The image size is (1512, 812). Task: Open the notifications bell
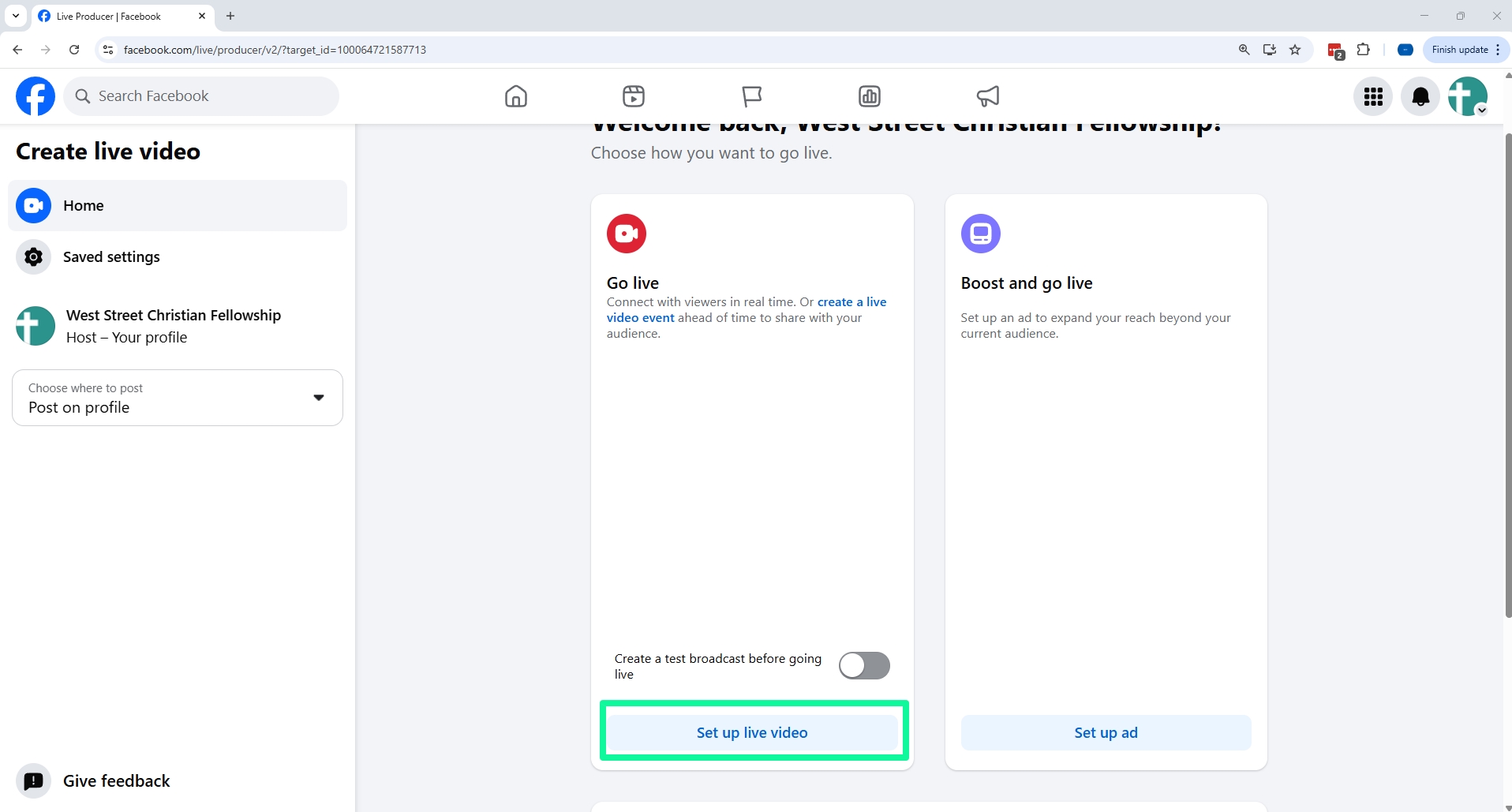pyautogui.click(x=1420, y=96)
